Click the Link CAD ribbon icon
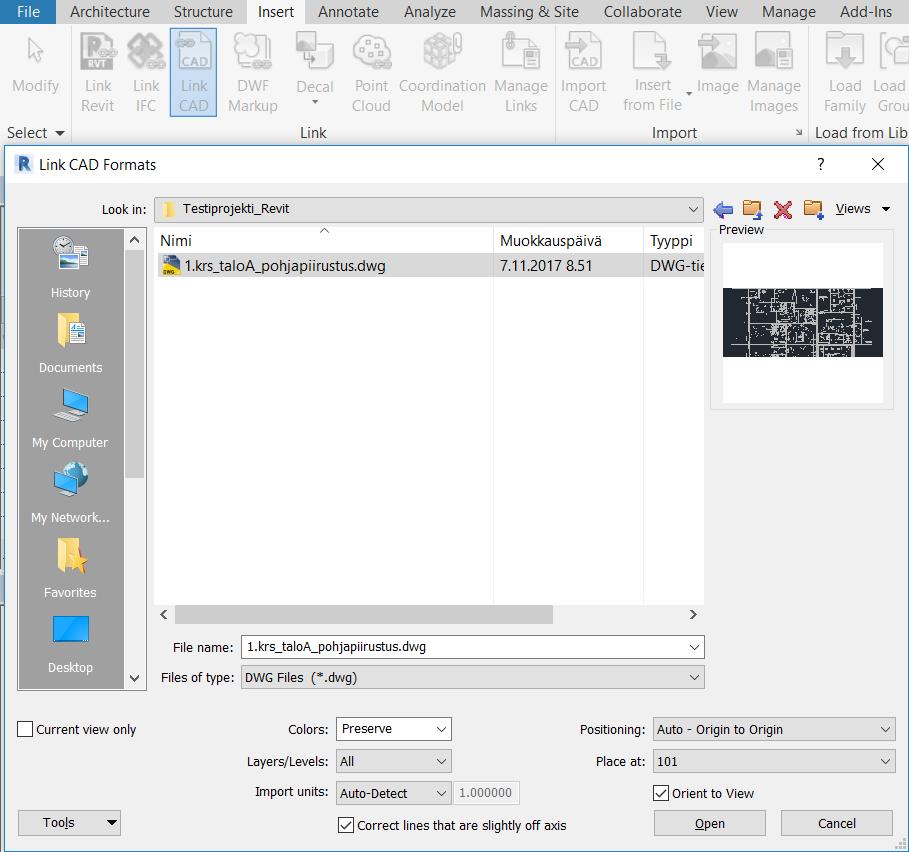Screen dimensions: 909x852 pyautogui.click(x=194, y=72)
